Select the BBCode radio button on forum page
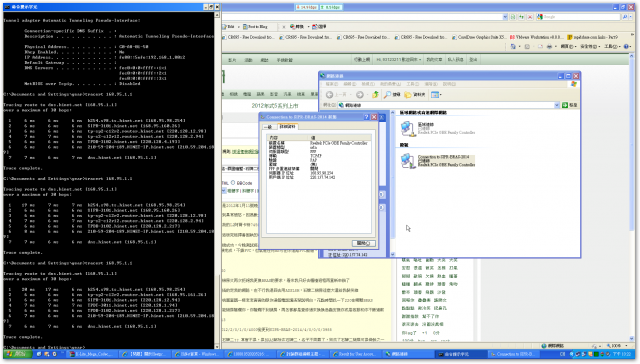640x364 pixels. 233,182
